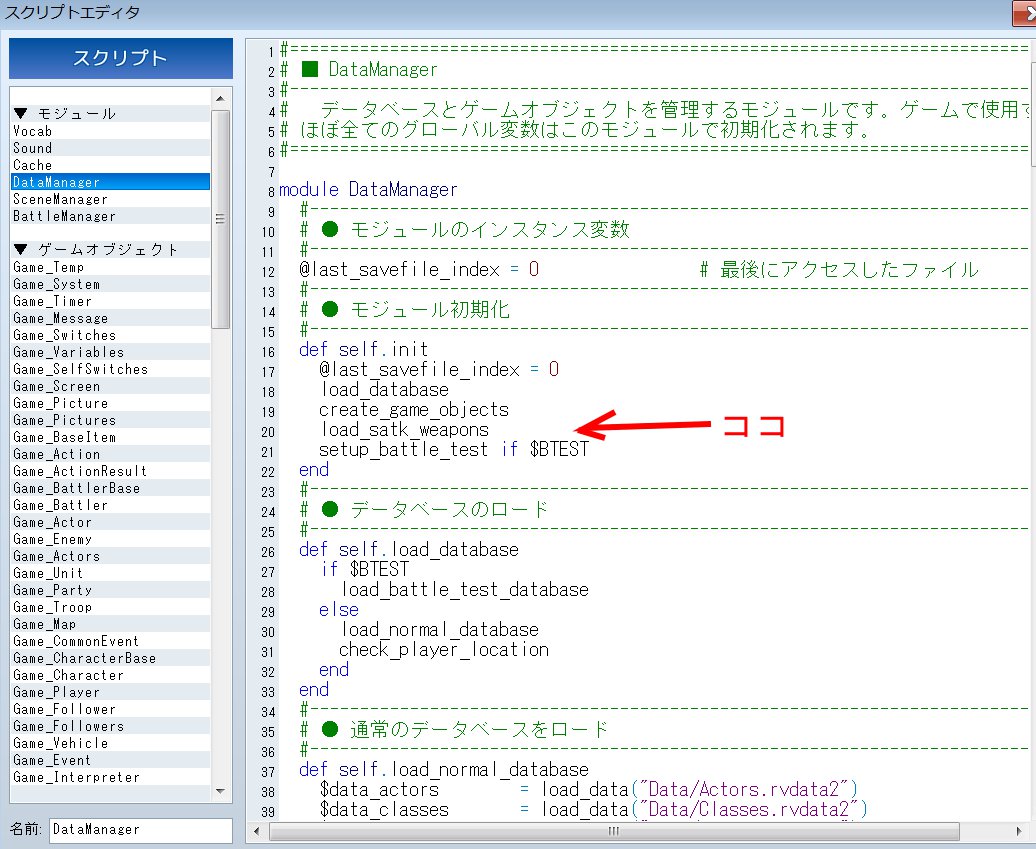Select the Vocab script in the list
Image resolution: width=1036 pixels, height=849 pixels.
33,131
